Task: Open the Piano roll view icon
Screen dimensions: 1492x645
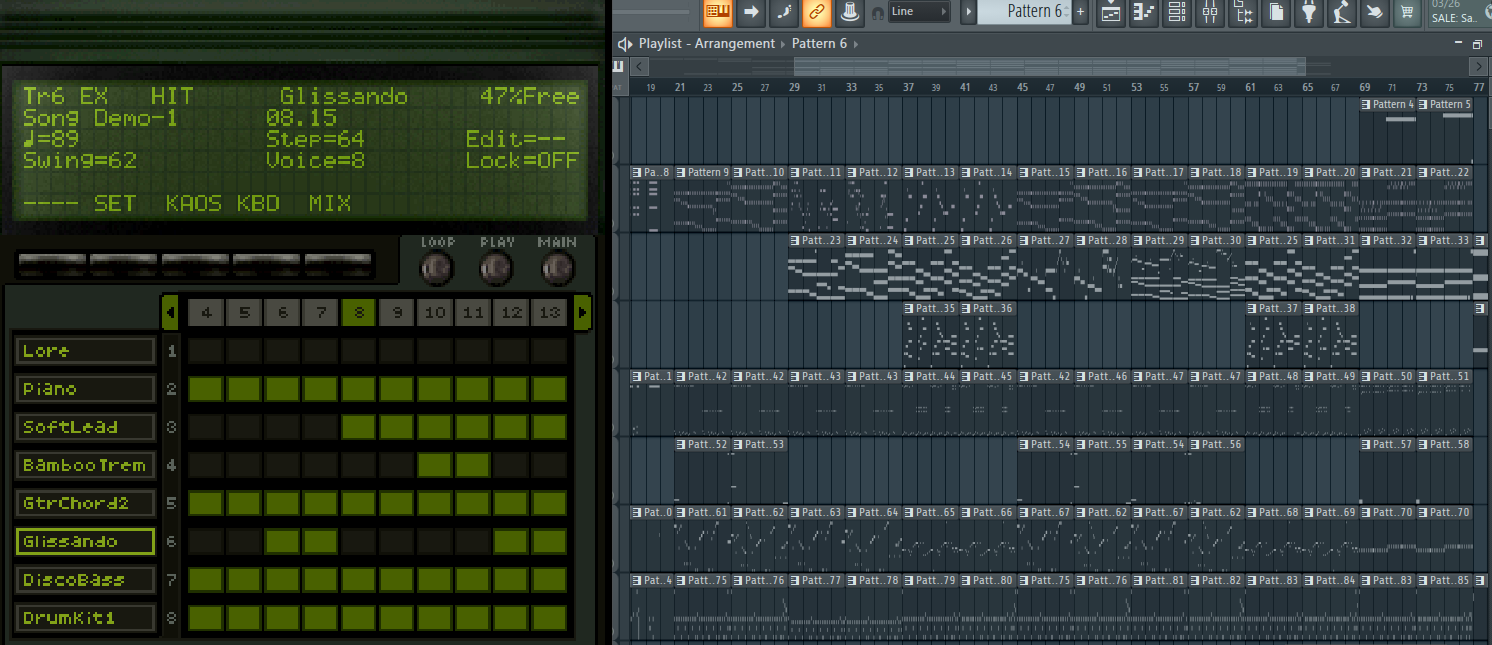Action: (x=1144, y=12)
